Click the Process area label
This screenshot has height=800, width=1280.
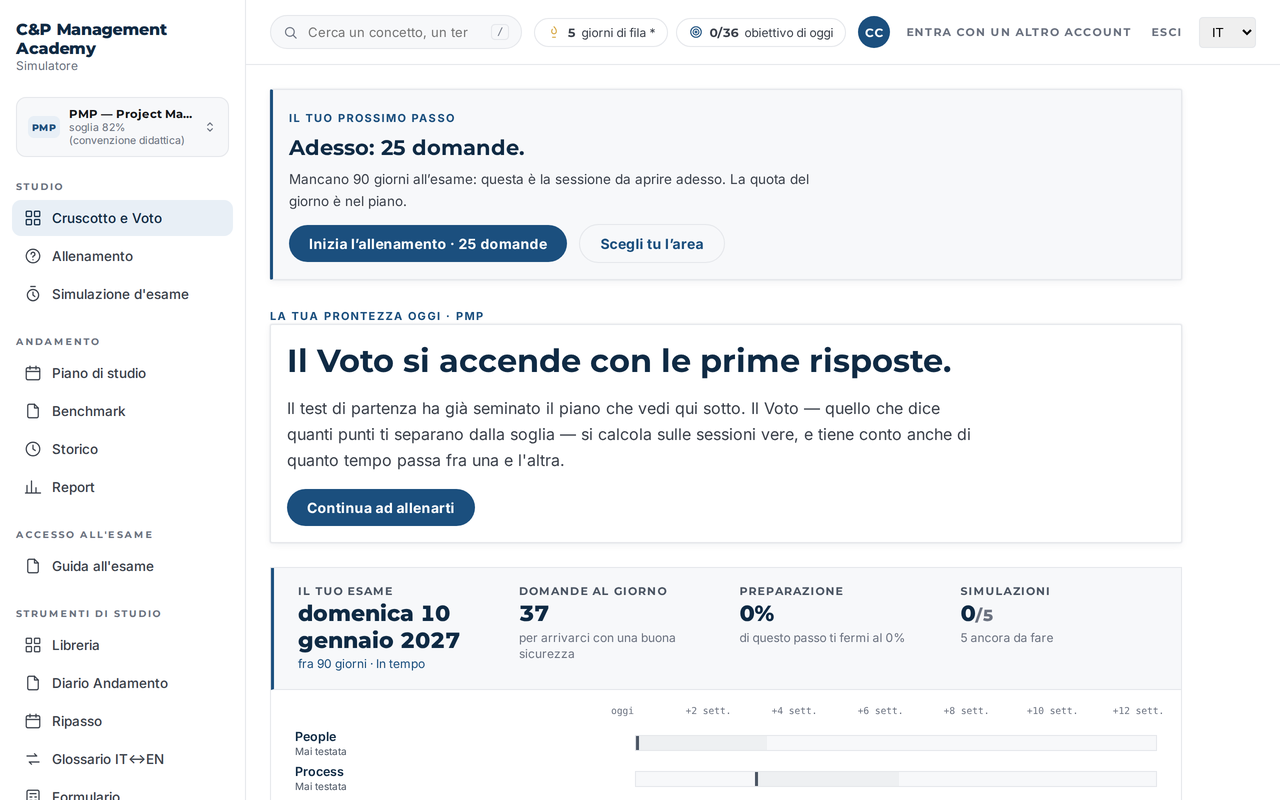click(319, 772)
